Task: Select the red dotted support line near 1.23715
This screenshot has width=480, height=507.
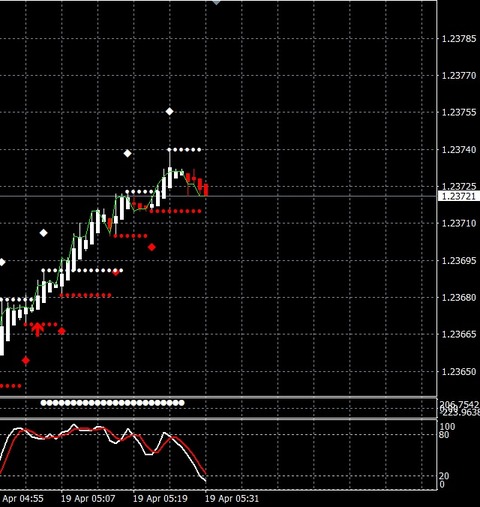Action: [176, 211]
